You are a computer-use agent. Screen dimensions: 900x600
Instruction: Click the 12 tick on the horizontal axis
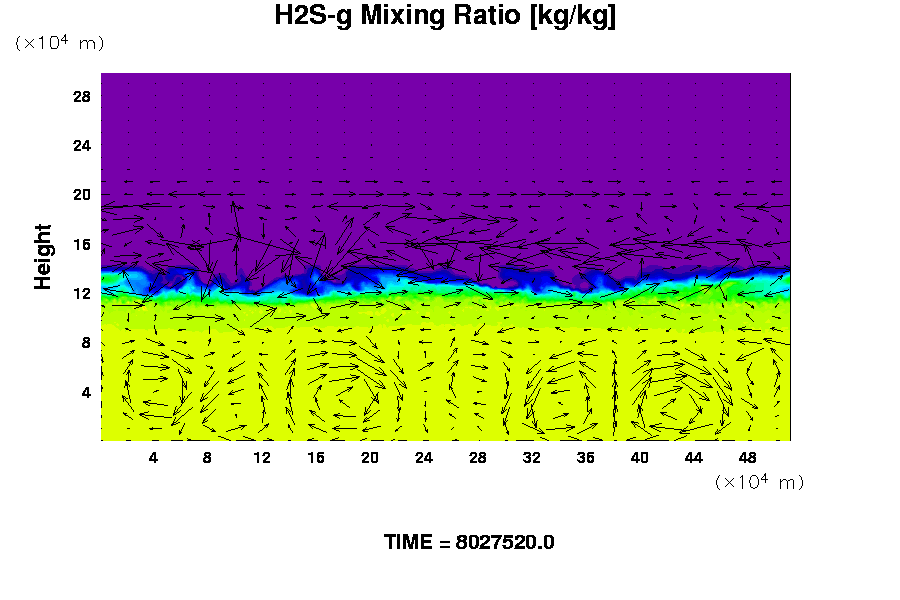262,457
